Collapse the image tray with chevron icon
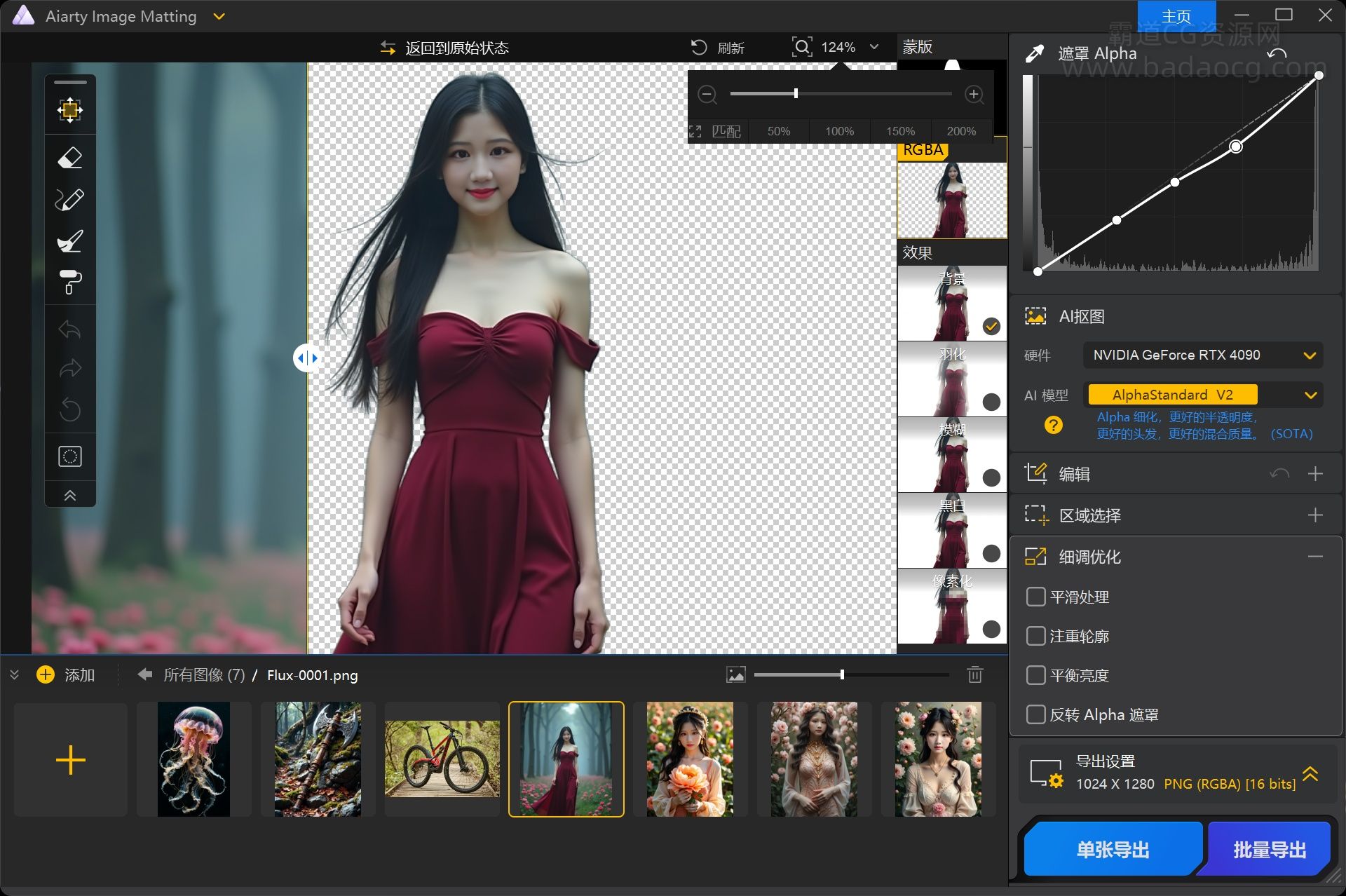Image resolution: width=1346 pixels, height=896 pixels. pyautogui.click(x=14, y=674)
